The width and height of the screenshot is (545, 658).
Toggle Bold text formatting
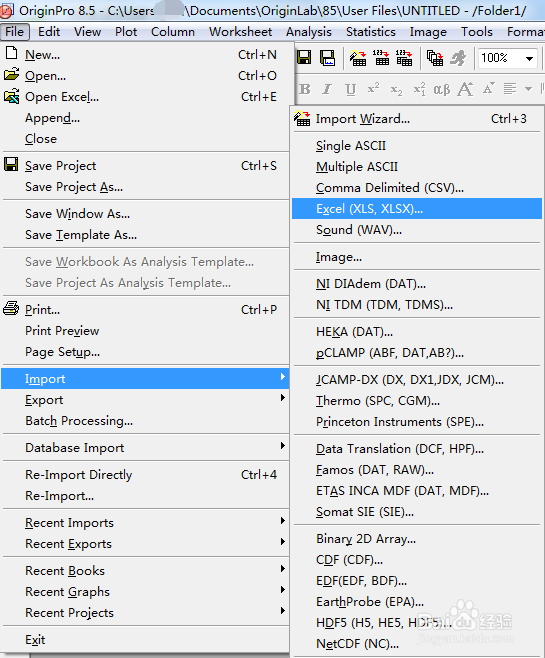click(305, 89)
